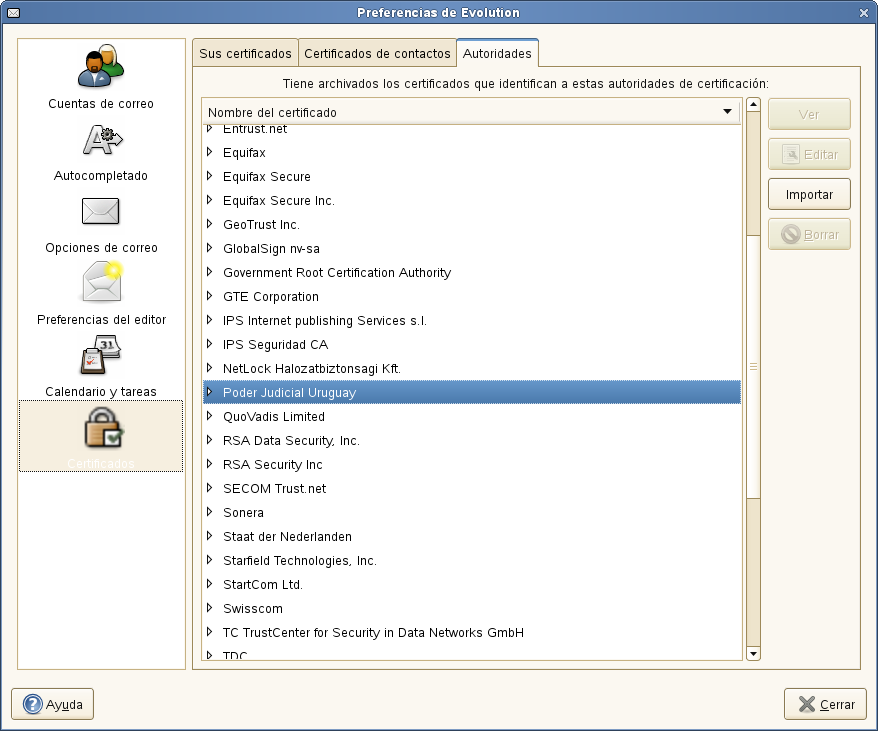Select Starfield Technologies, Inc. row
This screenshot has height=731, width=878.
point(471,561)
